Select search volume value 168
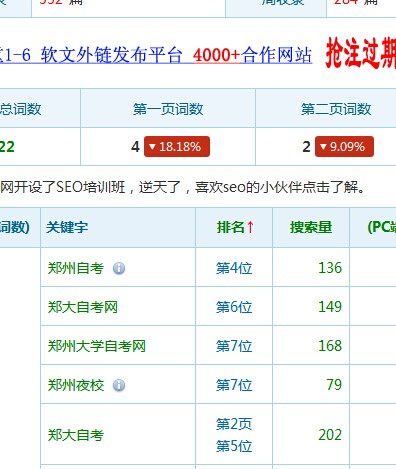The width and height of the screenshot is (396, 469). (x=330, y=346)
